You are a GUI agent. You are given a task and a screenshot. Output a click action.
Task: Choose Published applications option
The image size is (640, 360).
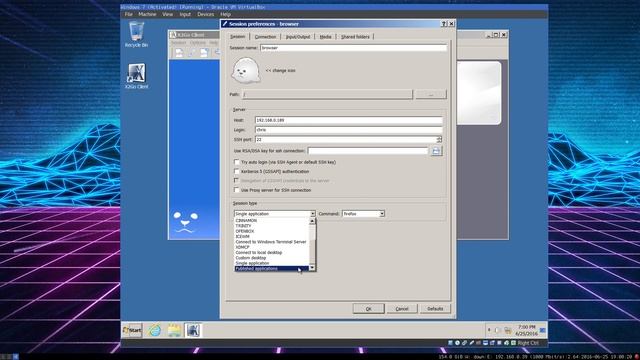coord(271,269)
